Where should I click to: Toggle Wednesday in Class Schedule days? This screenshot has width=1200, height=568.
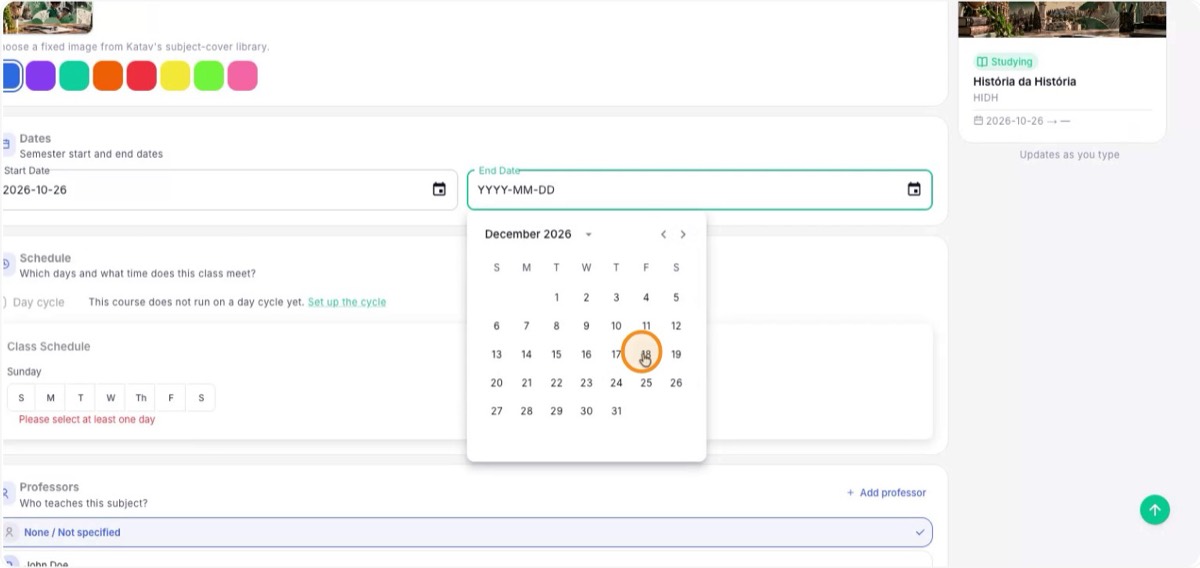(x=111, y=398)
